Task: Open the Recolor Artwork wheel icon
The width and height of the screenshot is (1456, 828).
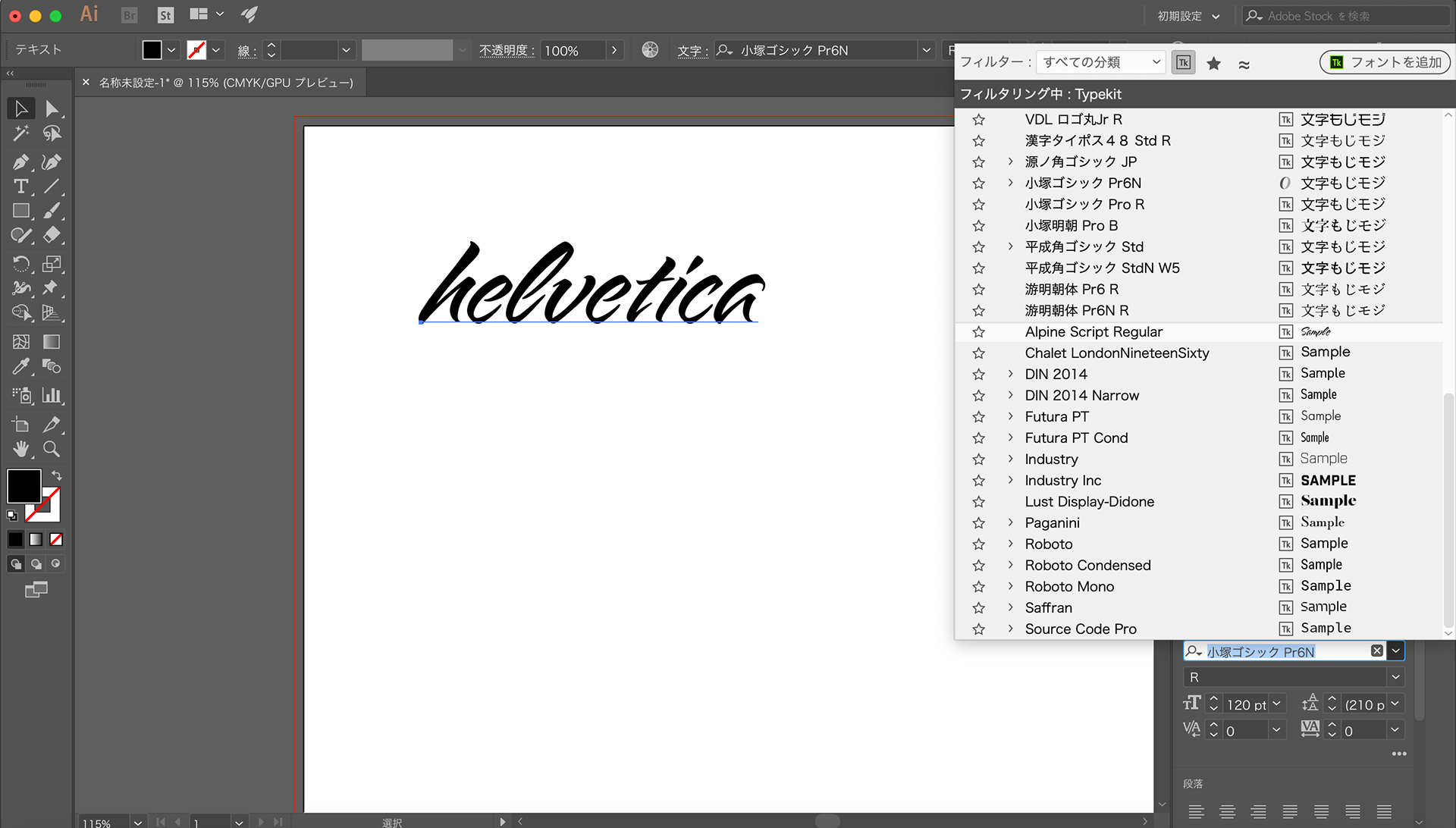Action: pyautogui.click(x=650, y=50)
